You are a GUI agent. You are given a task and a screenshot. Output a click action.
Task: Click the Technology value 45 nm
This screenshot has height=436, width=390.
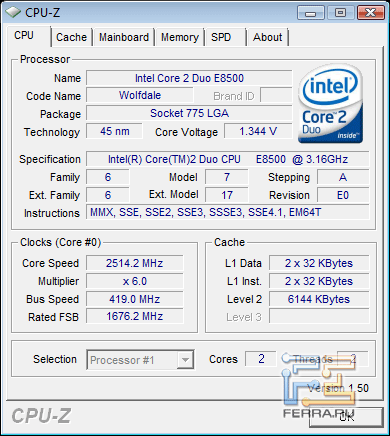114,131
